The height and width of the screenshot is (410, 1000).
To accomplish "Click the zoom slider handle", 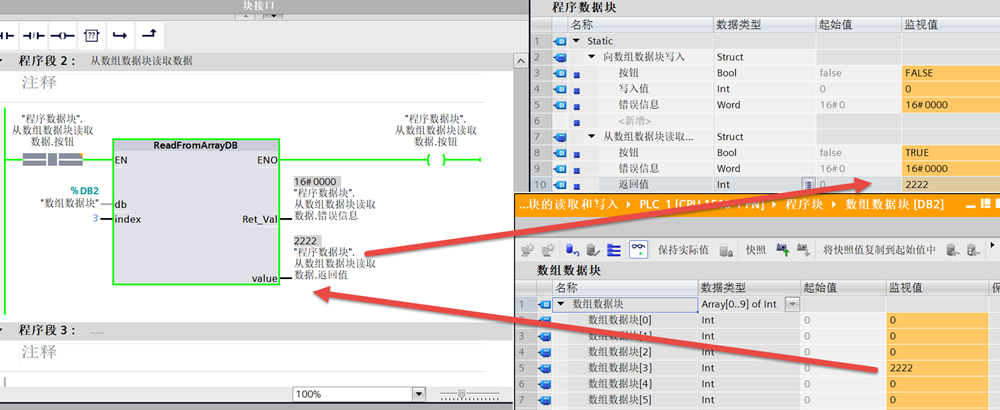I will pos(462,395).
